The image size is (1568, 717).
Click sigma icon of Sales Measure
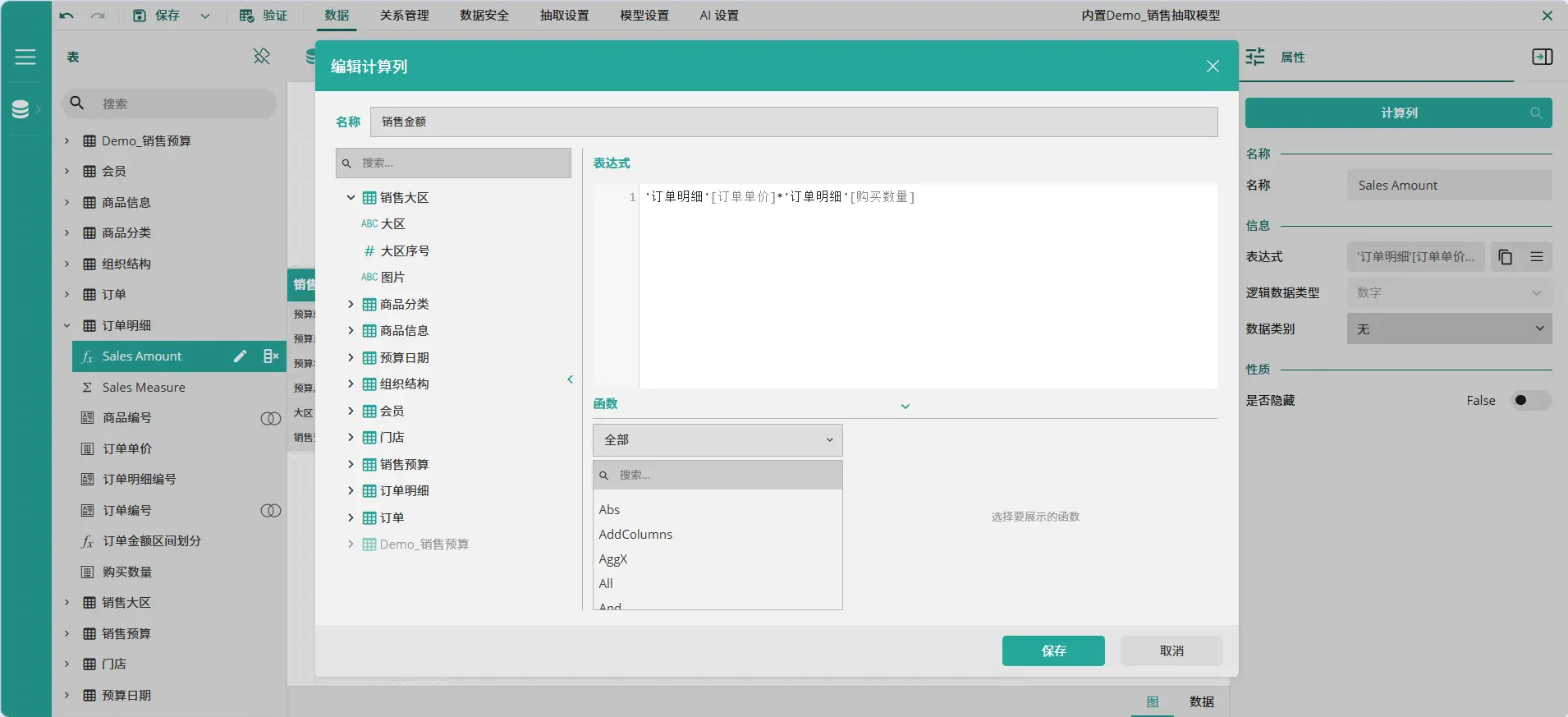pyautogui.click(x=87, y=387)
